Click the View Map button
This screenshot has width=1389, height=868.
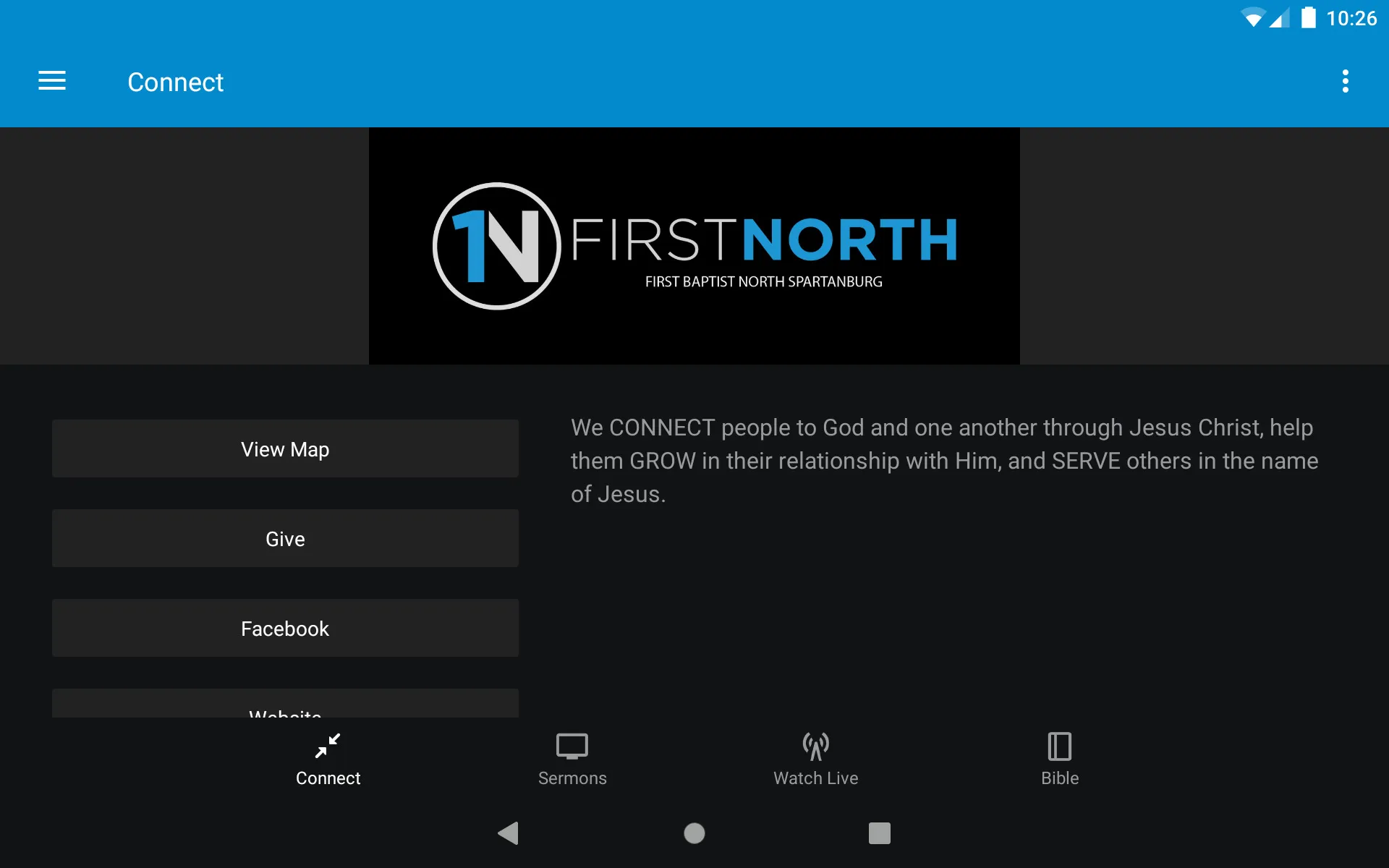coord(285,449)
